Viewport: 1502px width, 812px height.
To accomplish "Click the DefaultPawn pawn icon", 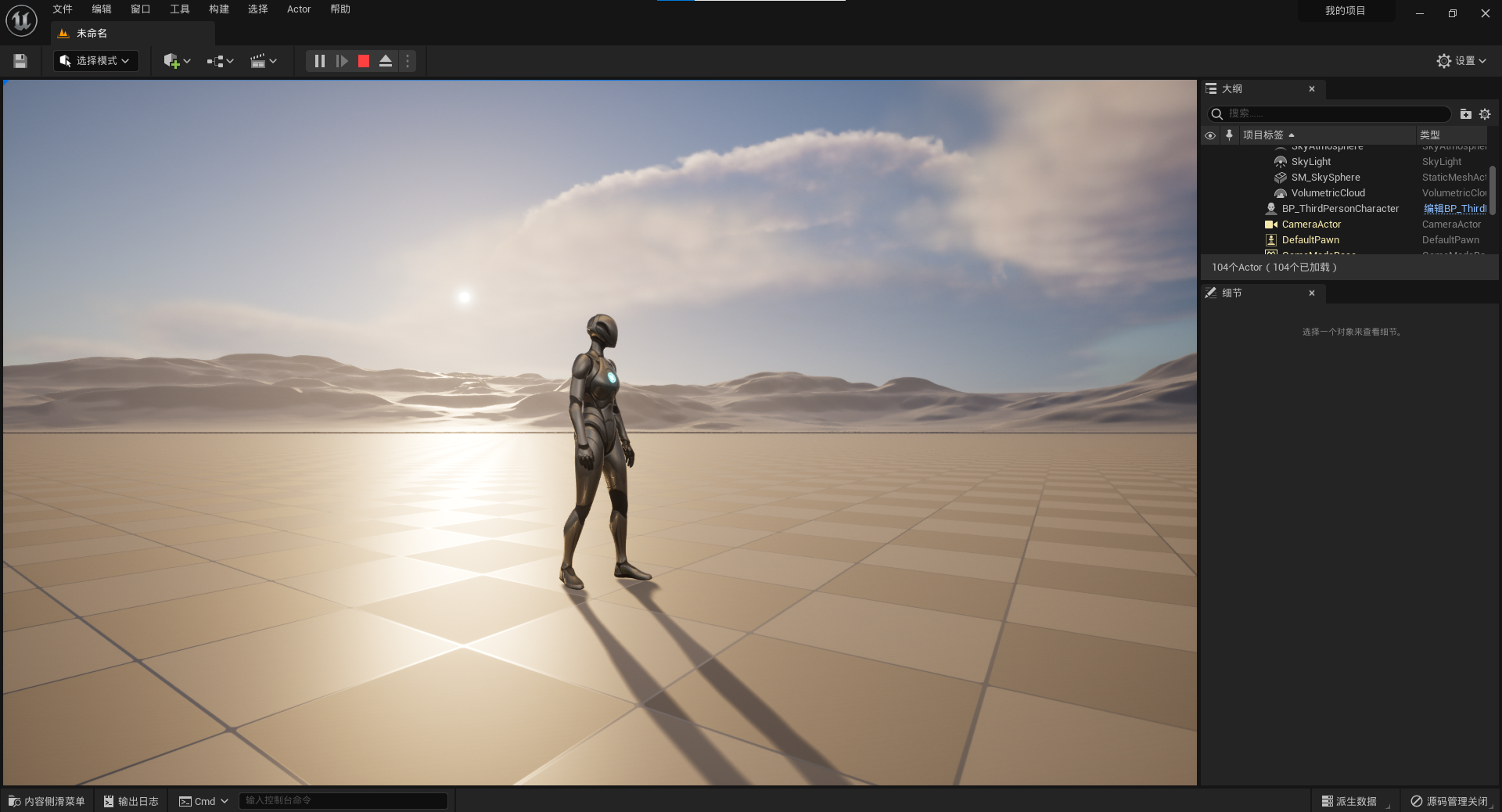I will 1271,240.
